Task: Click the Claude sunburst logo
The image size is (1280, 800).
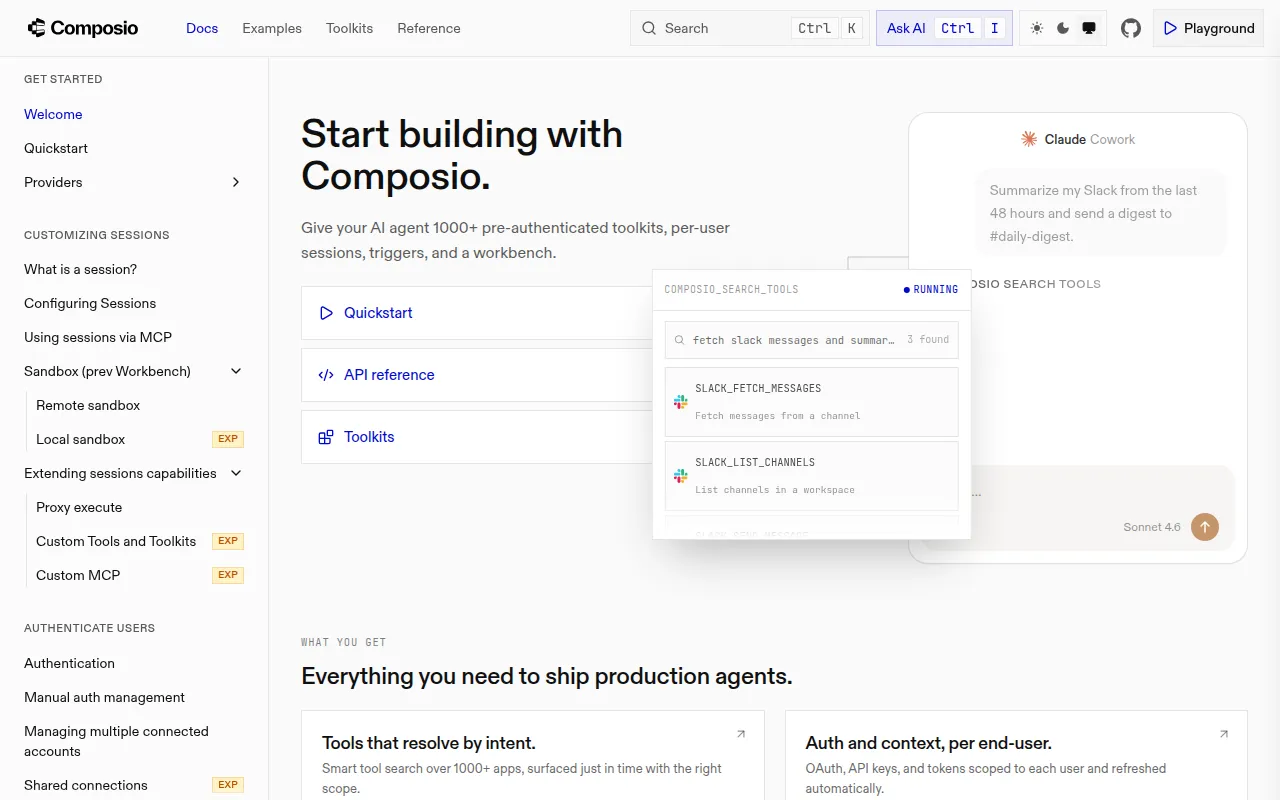Action: point(1029,139)
